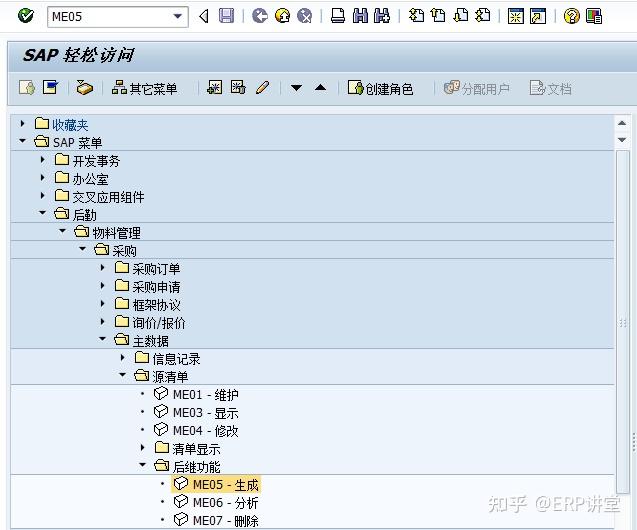The width and height of the screenshot is (637, 530).
Task: Collapse the 后勤 folder
Action: 43,213
